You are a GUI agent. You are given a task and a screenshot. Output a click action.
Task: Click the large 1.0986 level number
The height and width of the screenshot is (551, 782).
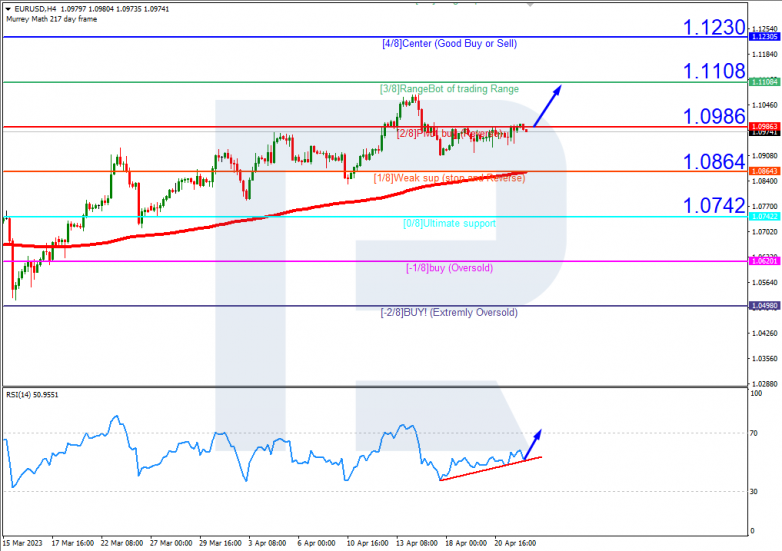coord(714,116)
